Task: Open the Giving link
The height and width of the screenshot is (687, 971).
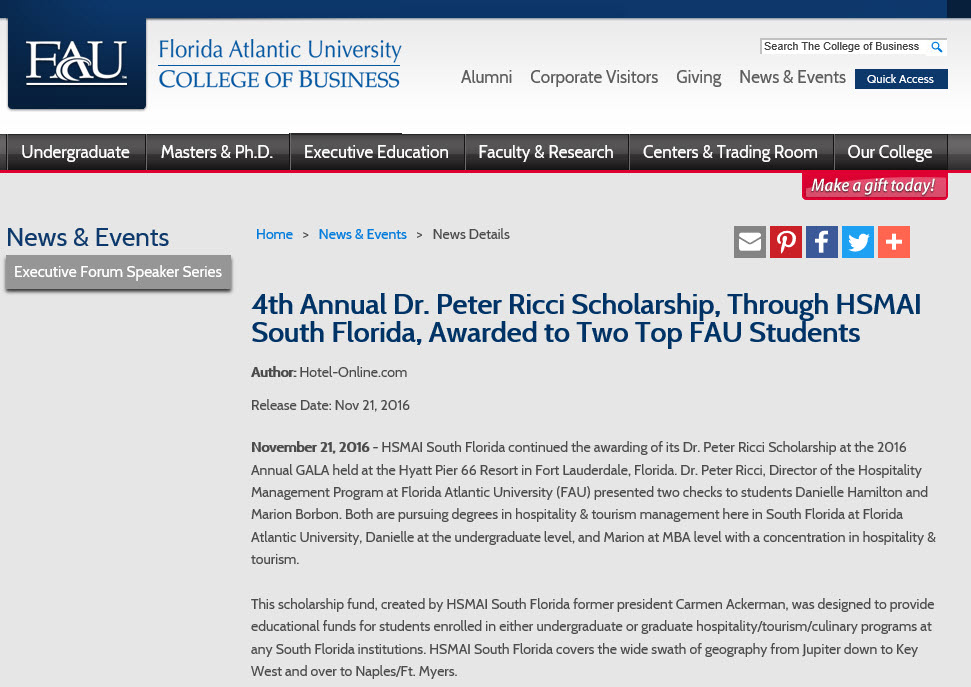Action: click(699, 77)
